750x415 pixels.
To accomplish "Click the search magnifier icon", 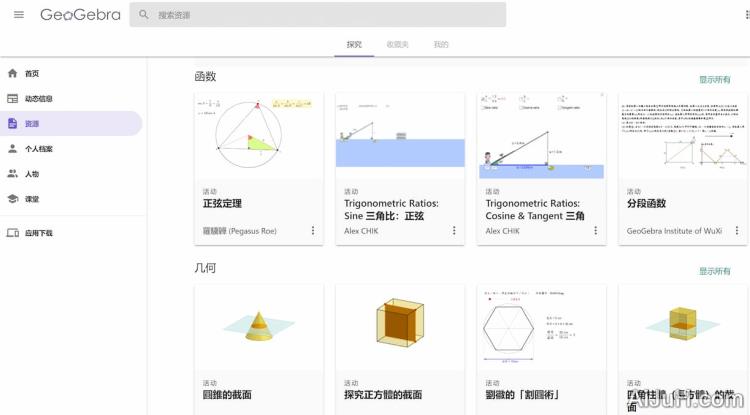I will [x=143, y=15].
